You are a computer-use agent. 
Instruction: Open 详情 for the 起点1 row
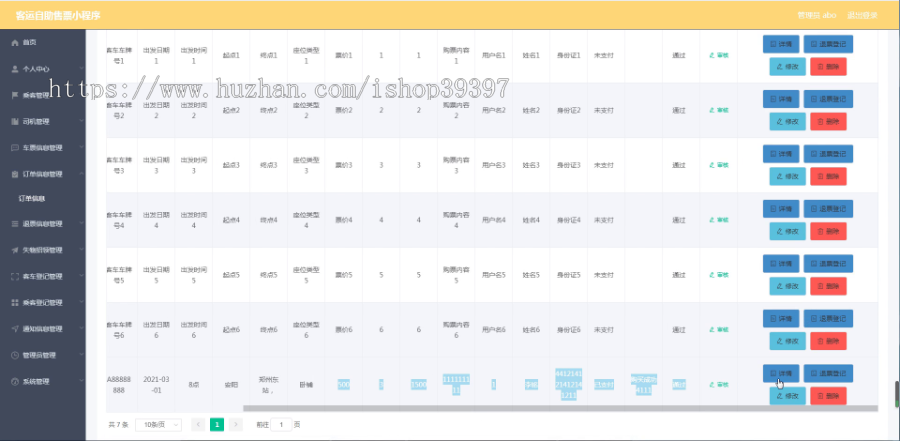coord(781,44)
